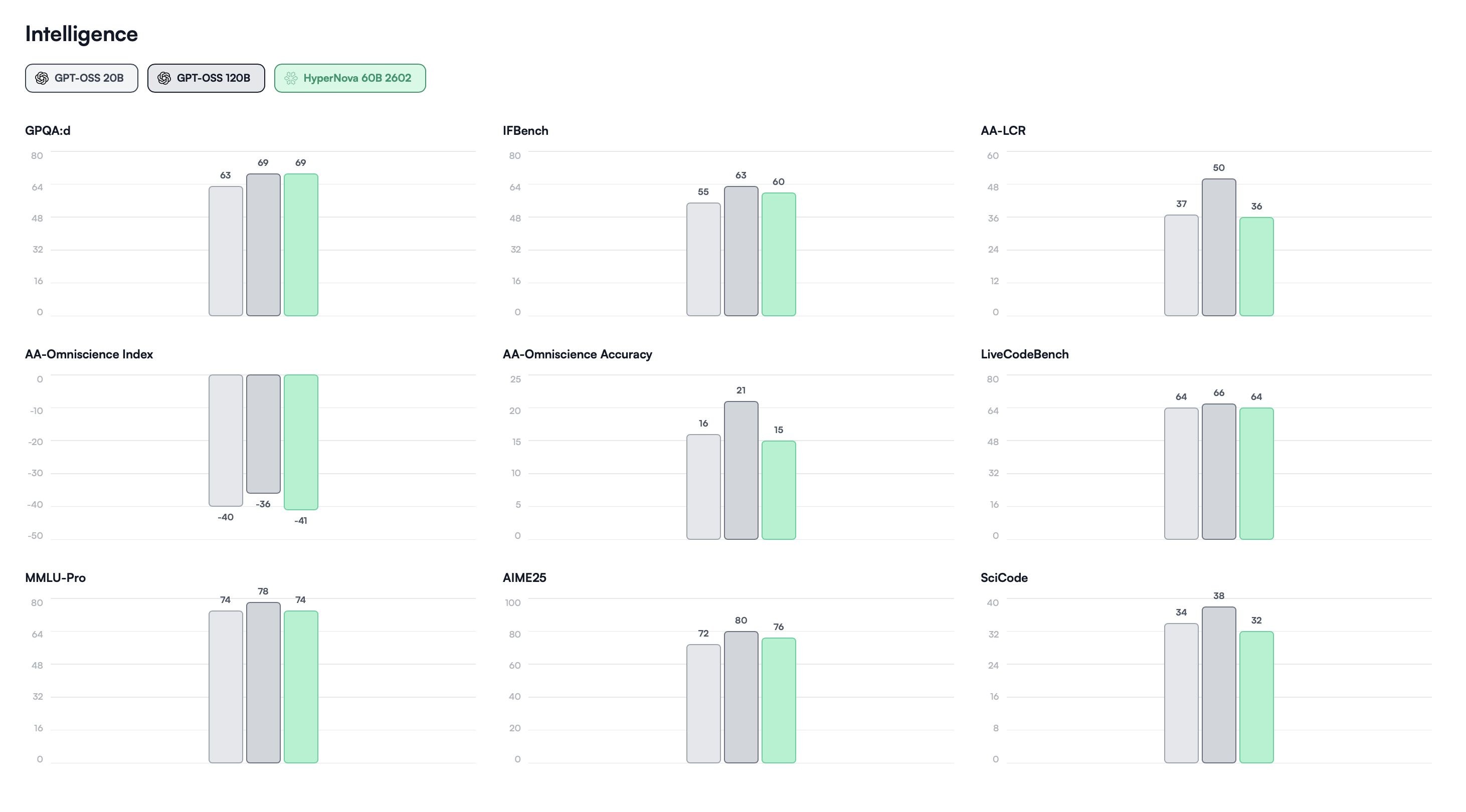Click the green HyperNova bar in GPQA:d chart
The width and height of the screenshot is (1466, 812).
pos(300,245)
